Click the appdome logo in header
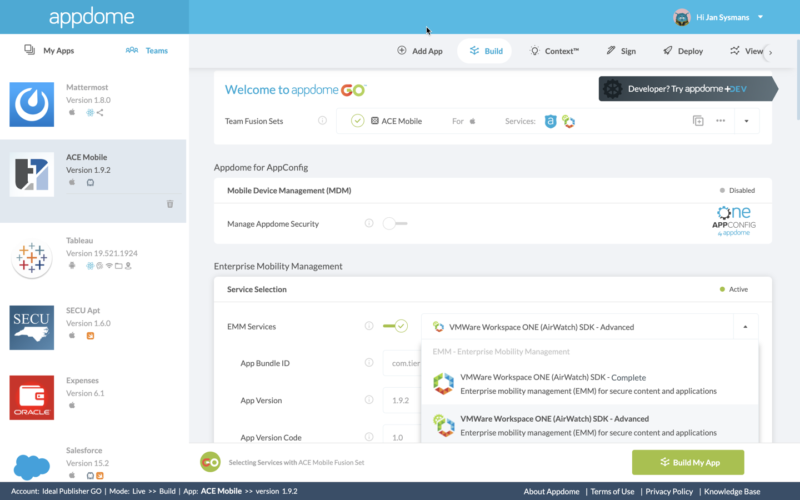The height and width of the screenshot is (500, 800). (x=92, y=17)
